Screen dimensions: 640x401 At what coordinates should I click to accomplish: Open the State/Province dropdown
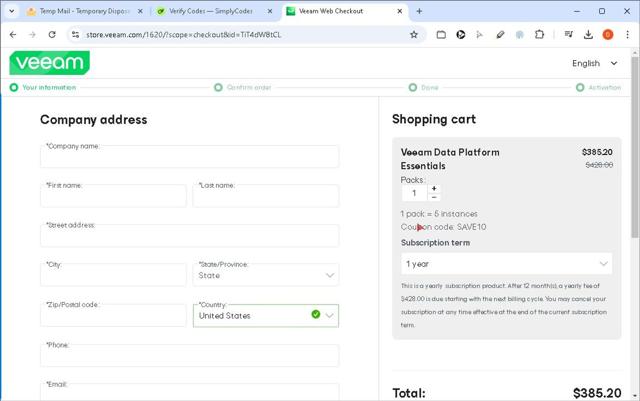tap(266, 275)
